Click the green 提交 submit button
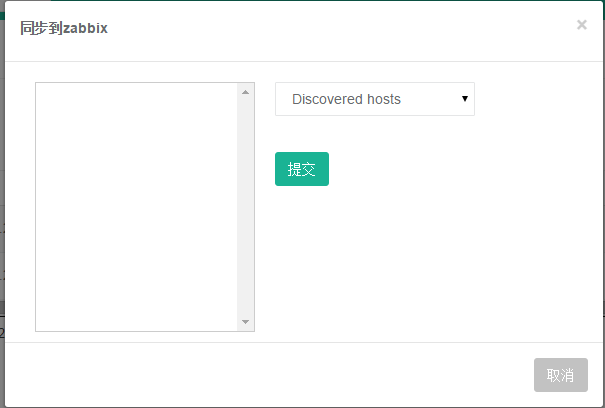Viewport: 605px width, 408px height. (302, 169)
